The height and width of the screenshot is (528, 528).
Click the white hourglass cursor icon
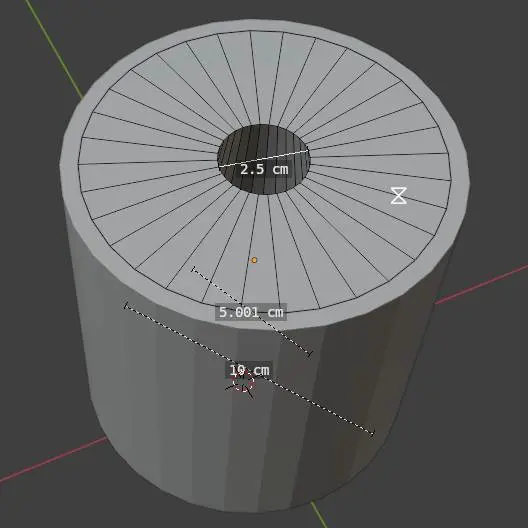(x=398, y=196)
